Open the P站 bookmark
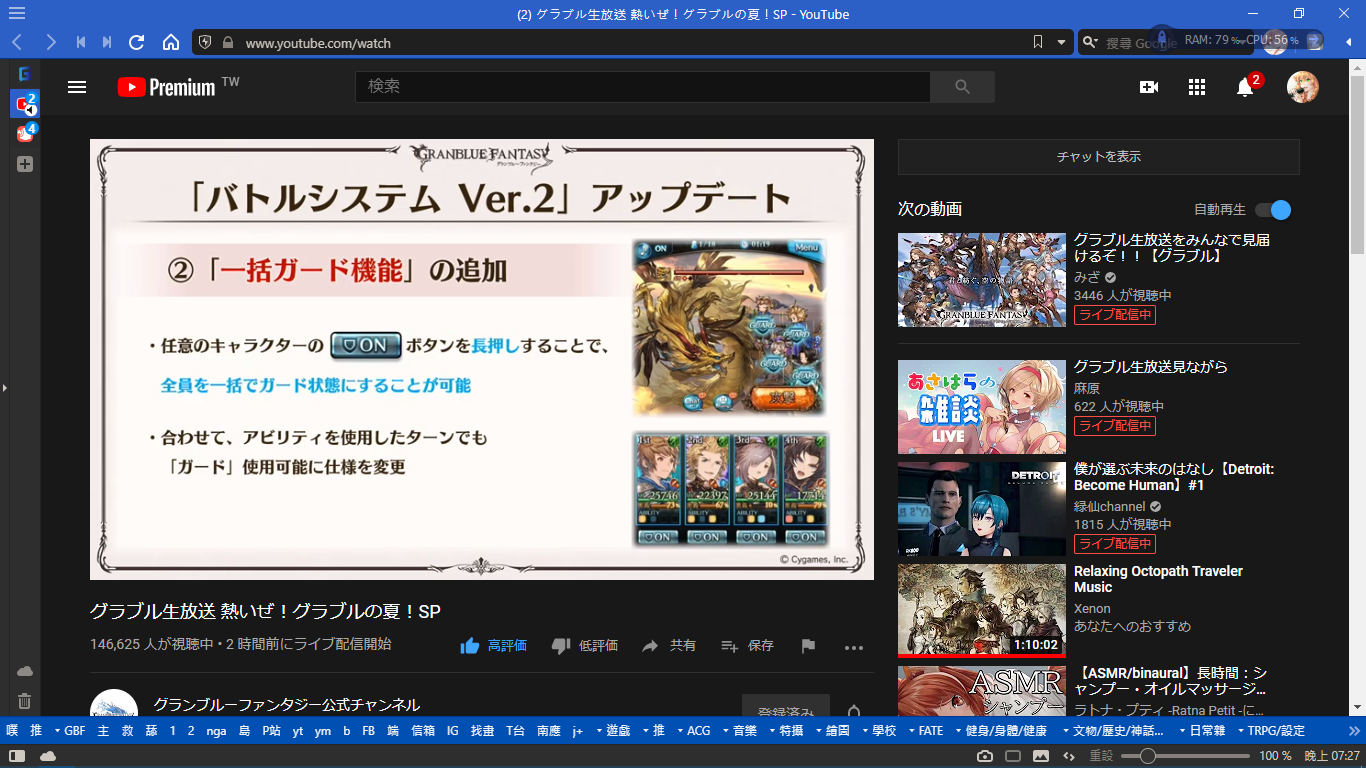Screen dimensions: 1366x768 pyautogui.click(x=271, y=731)
